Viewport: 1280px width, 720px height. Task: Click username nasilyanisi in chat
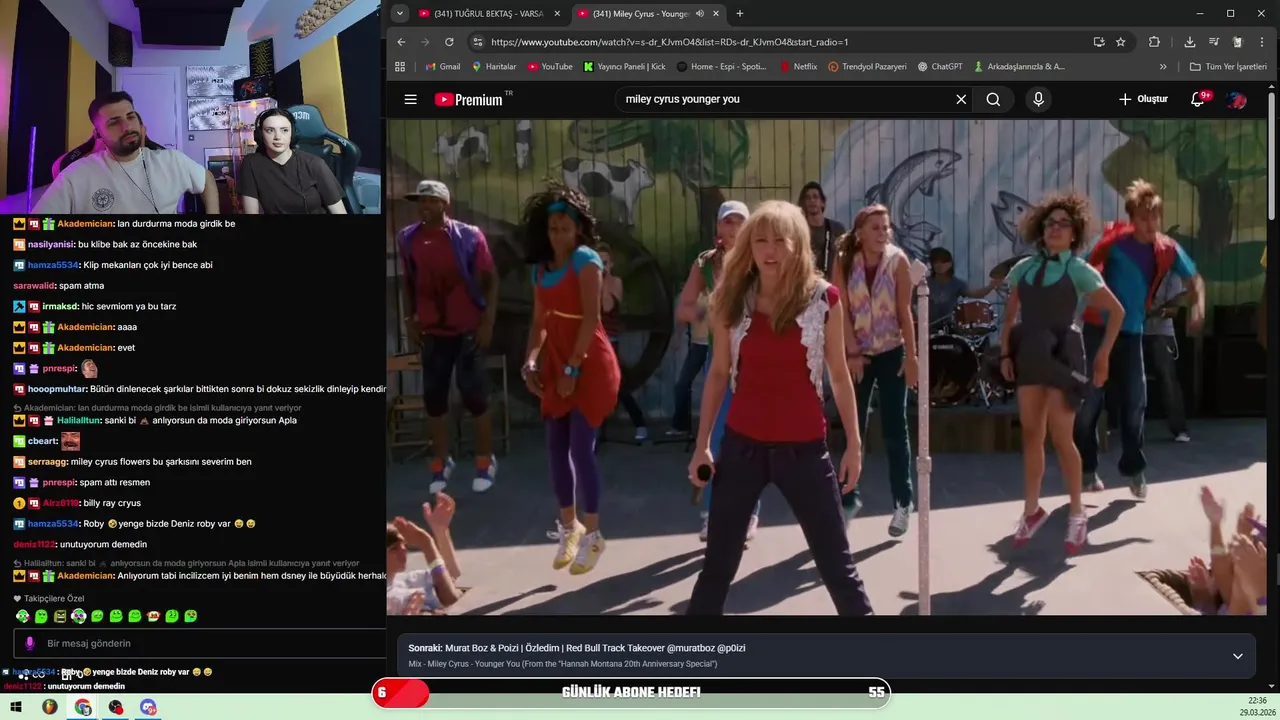(x=51, y=244)
